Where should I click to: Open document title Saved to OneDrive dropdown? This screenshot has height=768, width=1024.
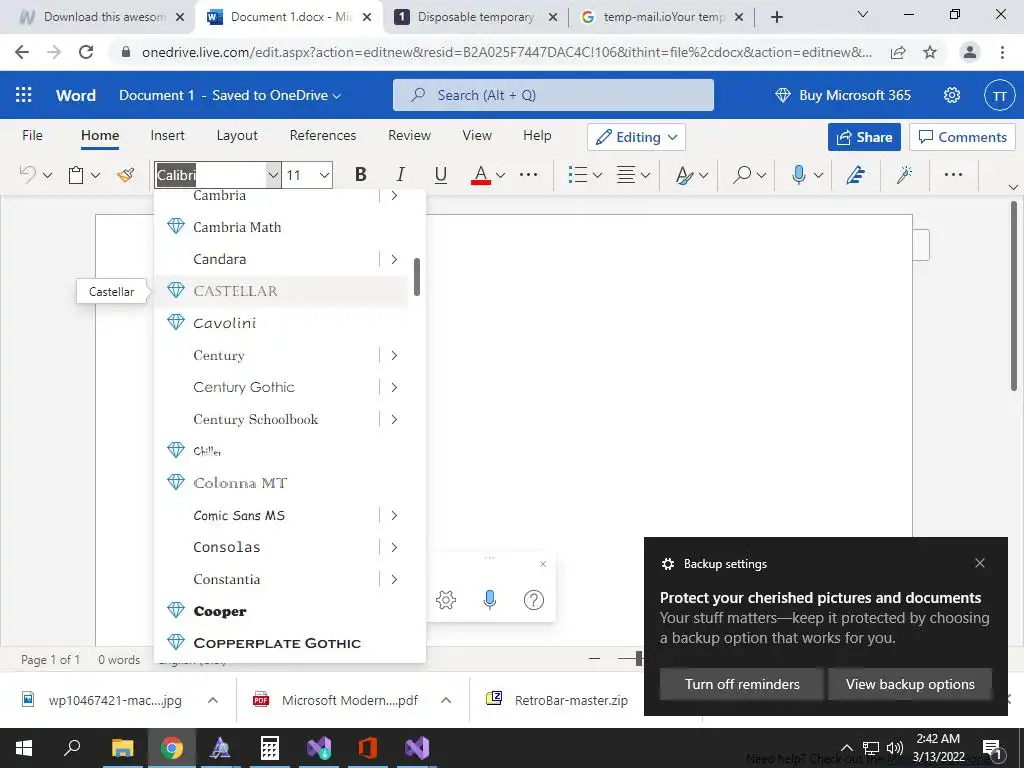(x=230, y=95)
